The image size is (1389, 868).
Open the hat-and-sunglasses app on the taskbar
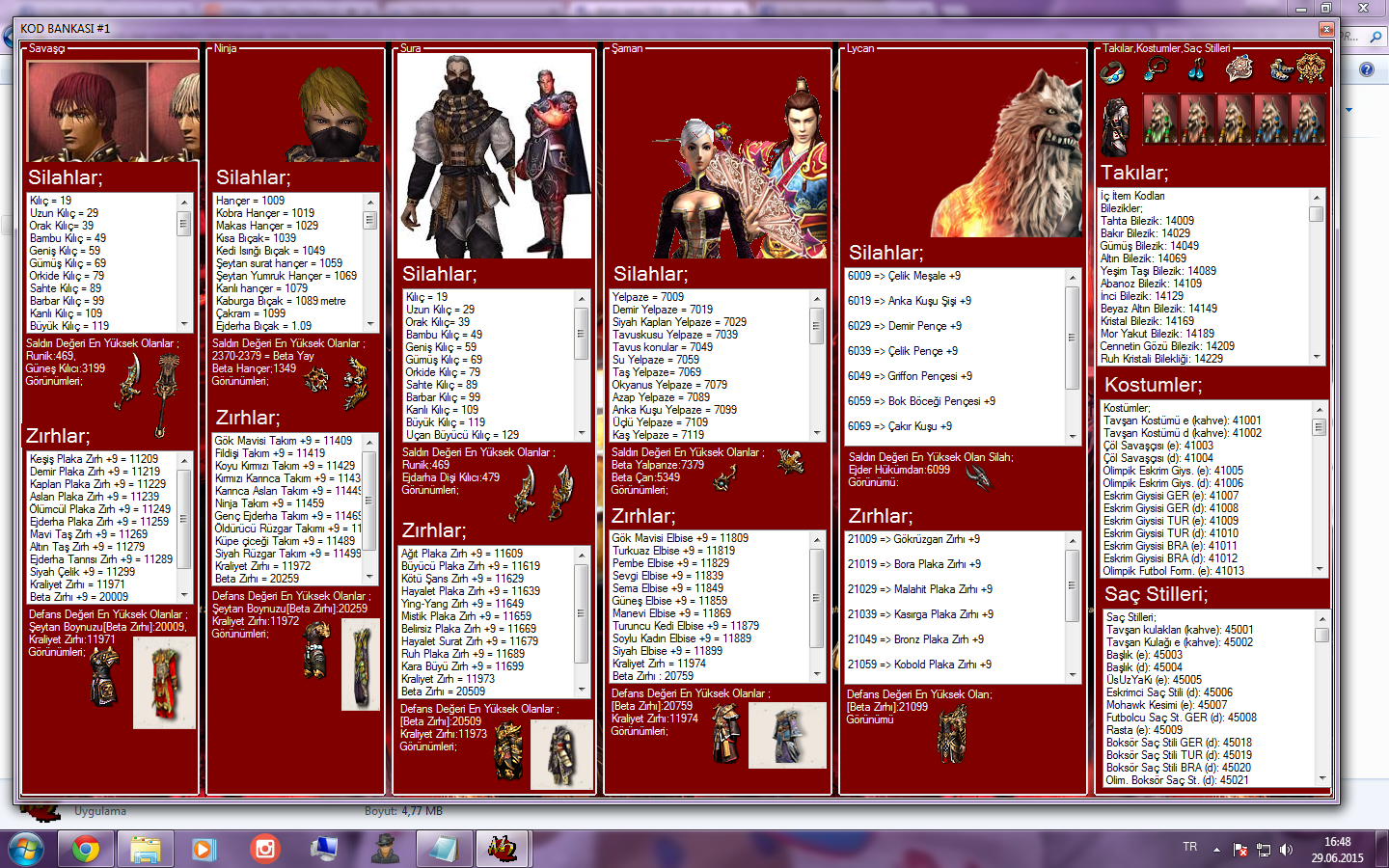(386, 849)
